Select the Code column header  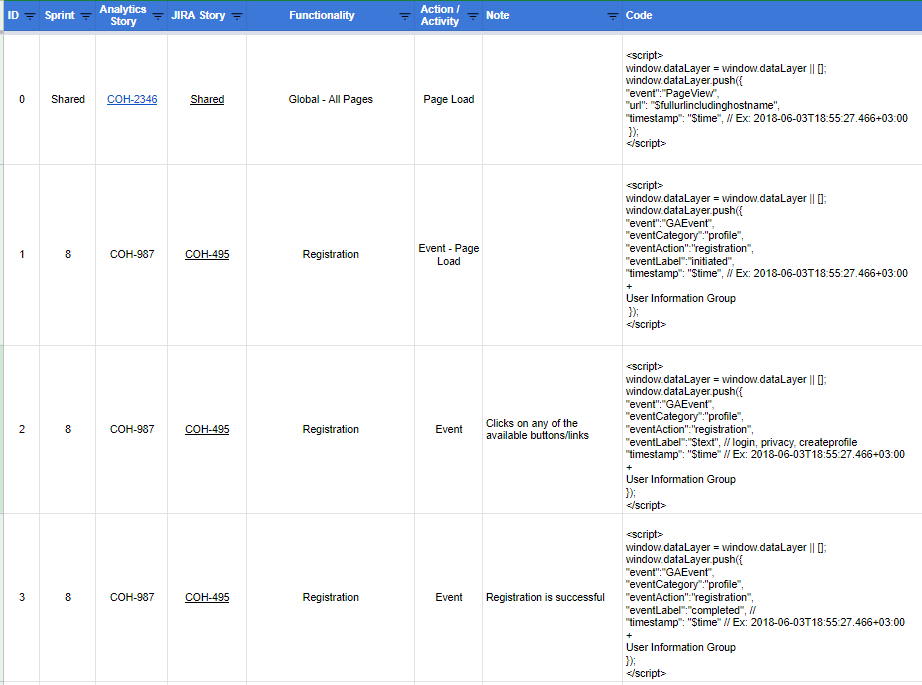click(x=772, y=15)
